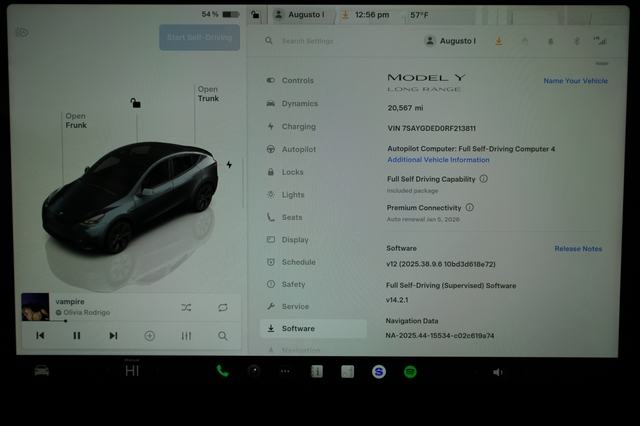
Task: Open the Augusto I profile in top status bar
Action: (299, 15)
